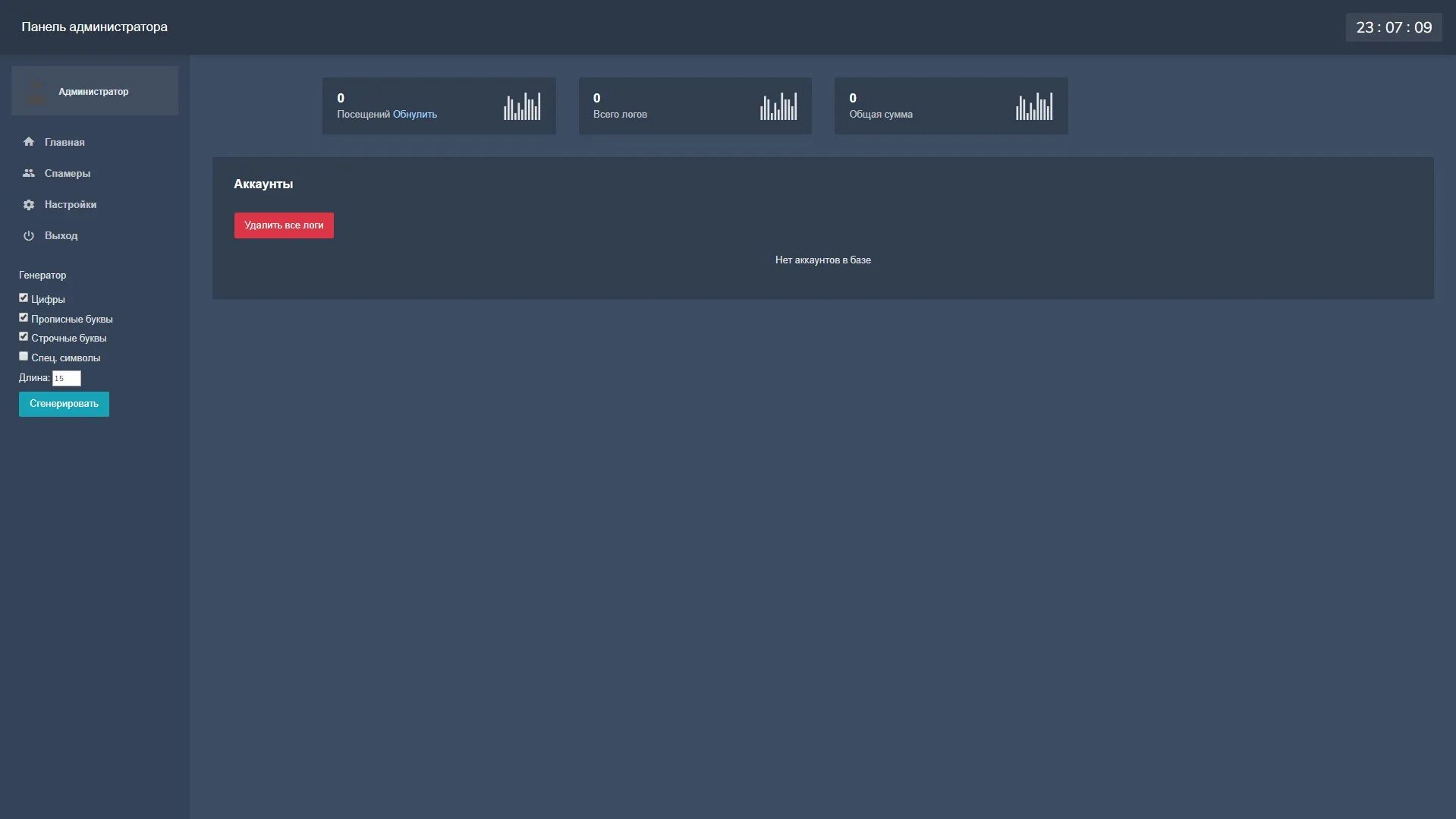1456x819 pixels.
Task: Click the Сгенерировать button
Action: (x=64, y=404)
